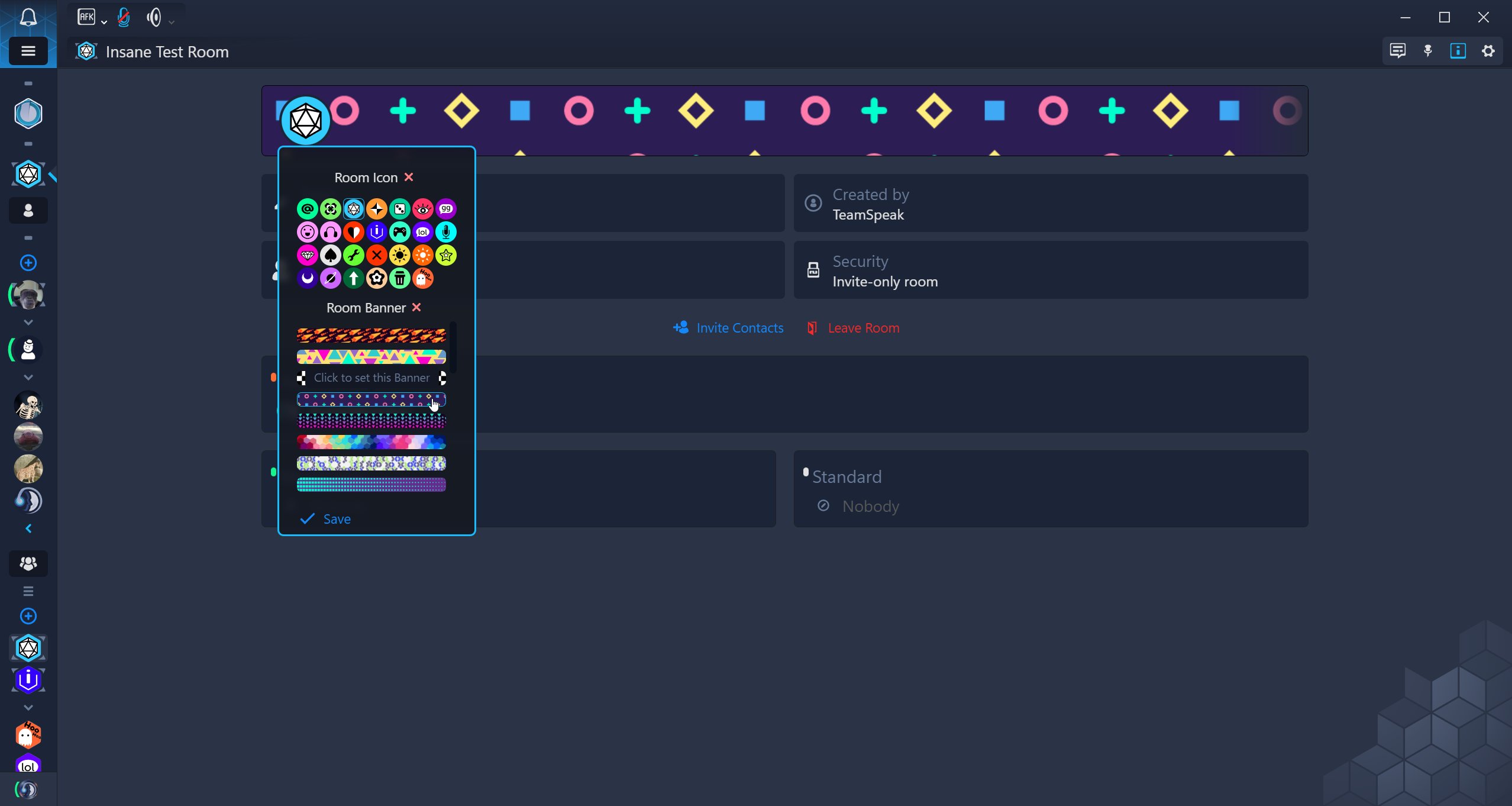Choose the wrench room icon
This screenshot has height=806, width=1512.
click(x=354, y=255)
